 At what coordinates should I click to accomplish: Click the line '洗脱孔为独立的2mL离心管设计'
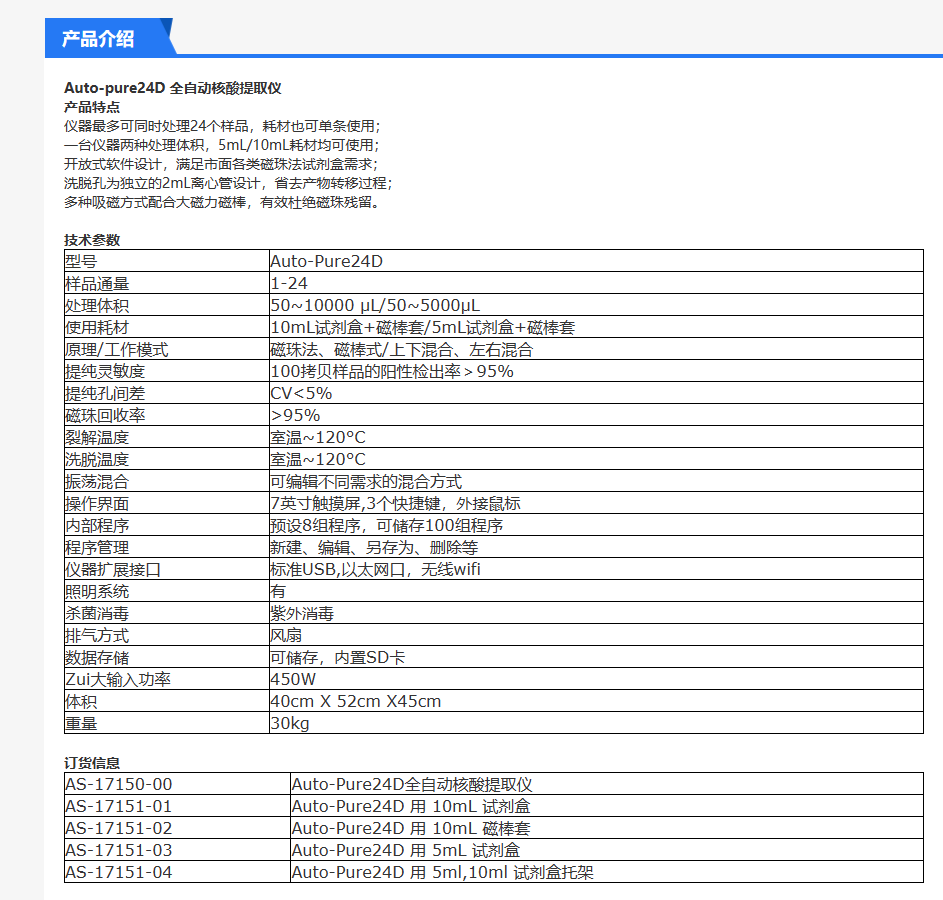(162, 183)
